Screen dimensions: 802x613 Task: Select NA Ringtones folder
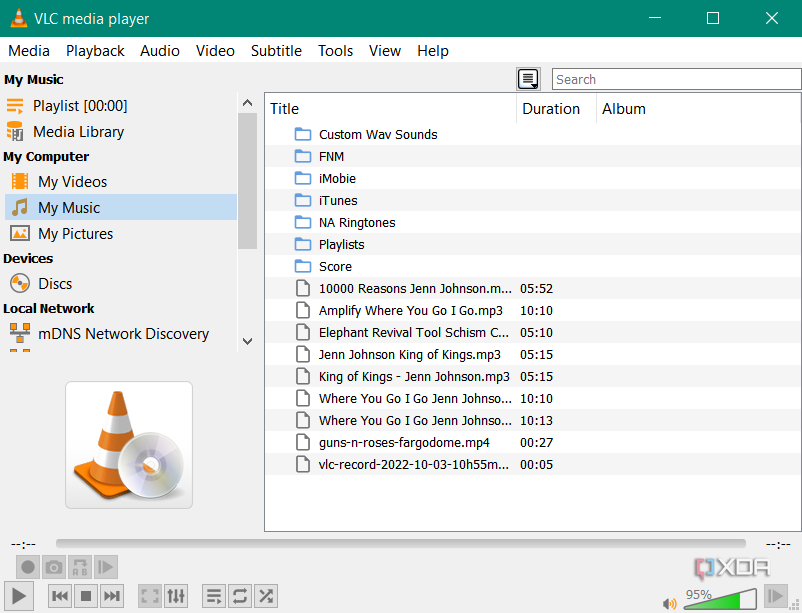(533, 223)
